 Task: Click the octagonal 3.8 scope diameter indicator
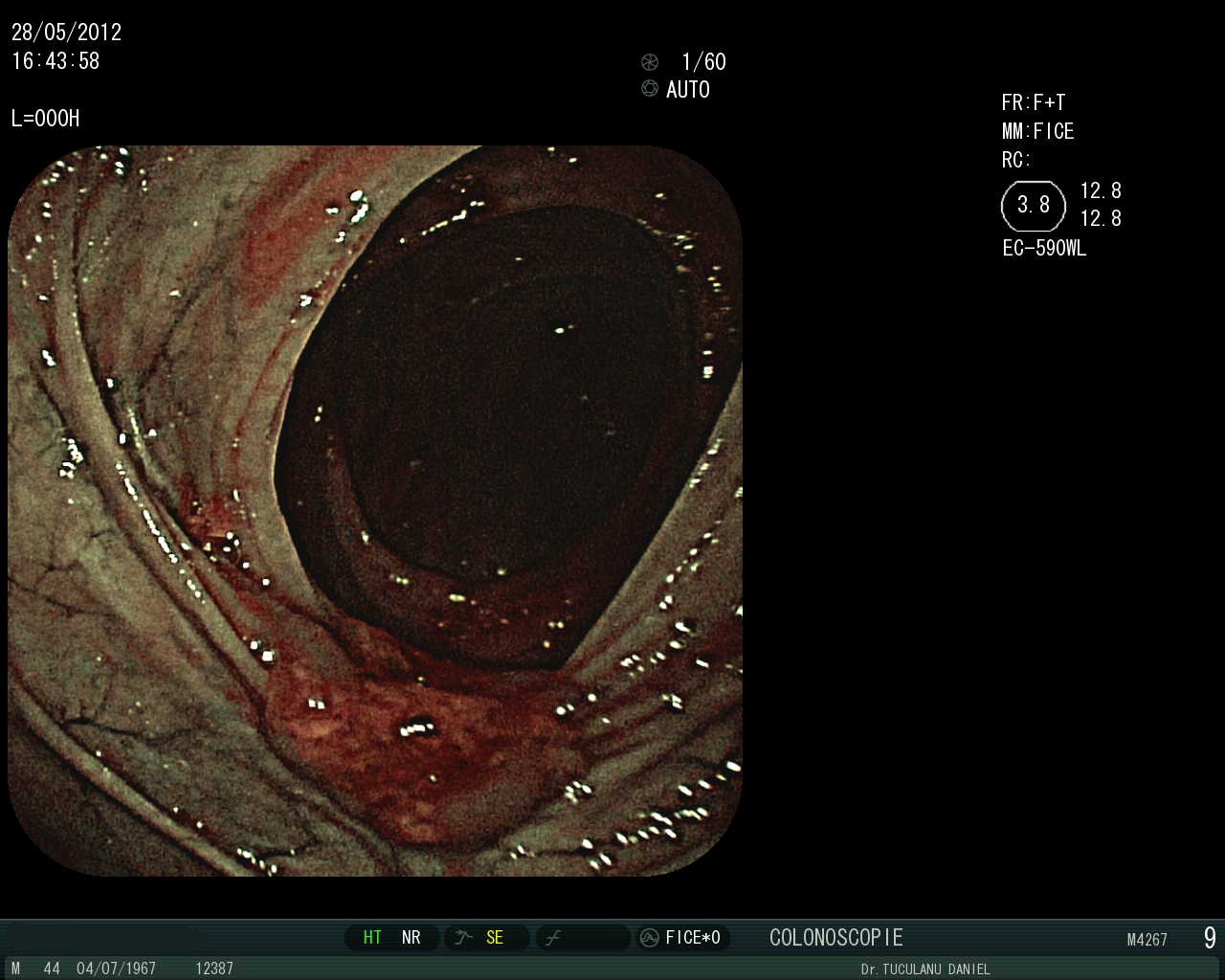1034,206
